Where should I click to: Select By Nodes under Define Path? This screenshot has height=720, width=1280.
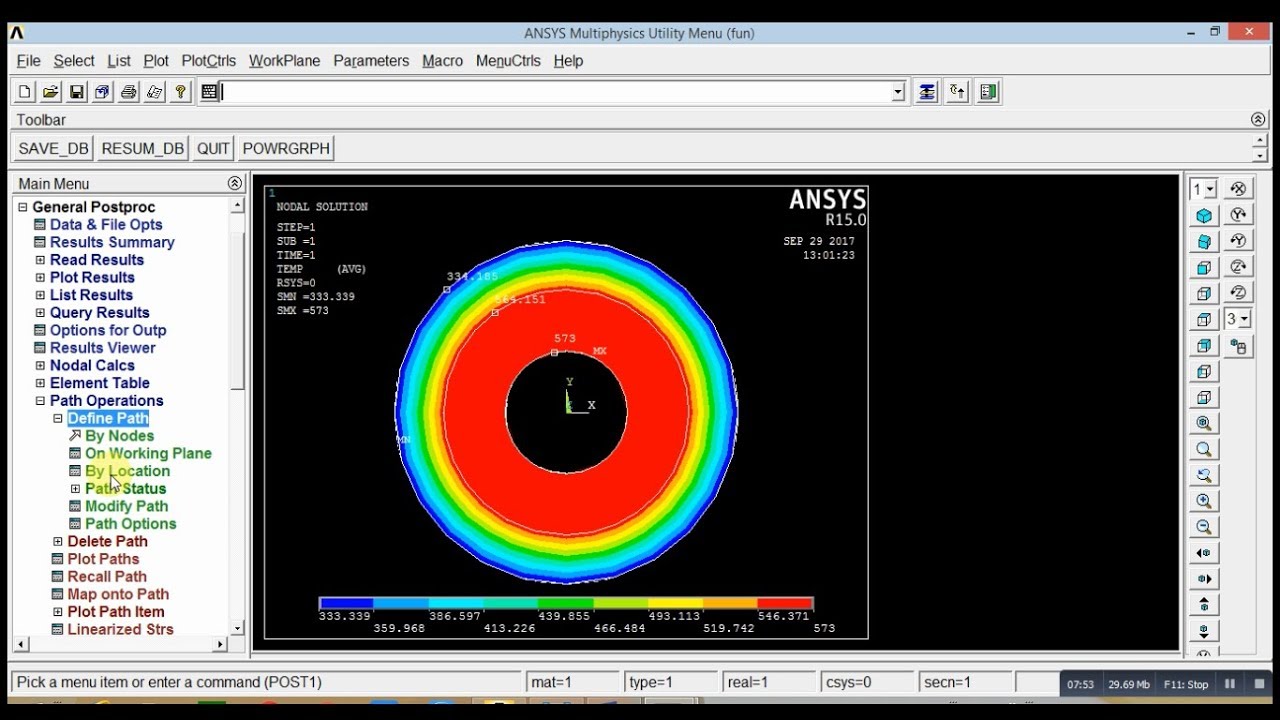point(119,436)
